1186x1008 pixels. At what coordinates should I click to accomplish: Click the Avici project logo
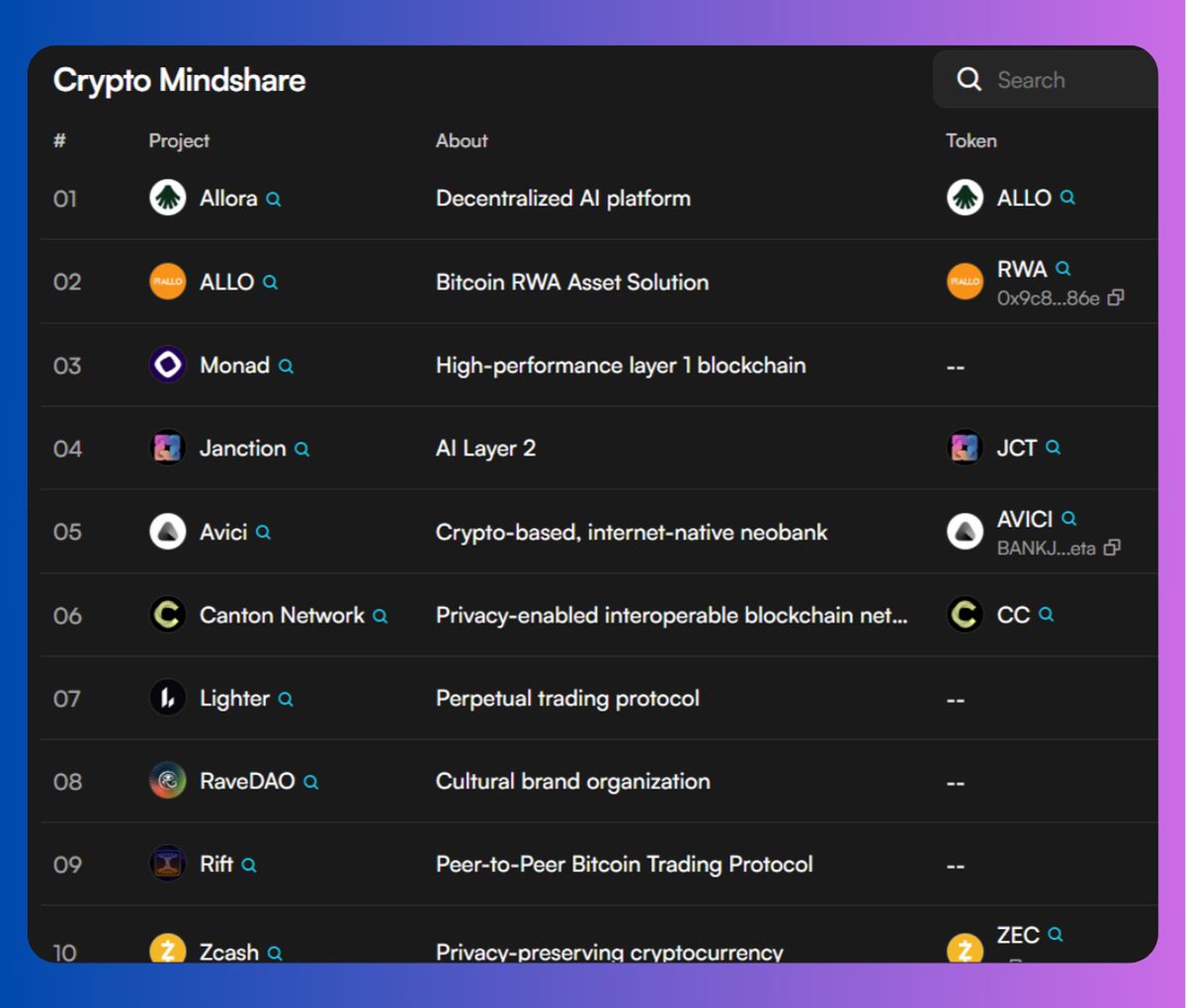(168, 532)
